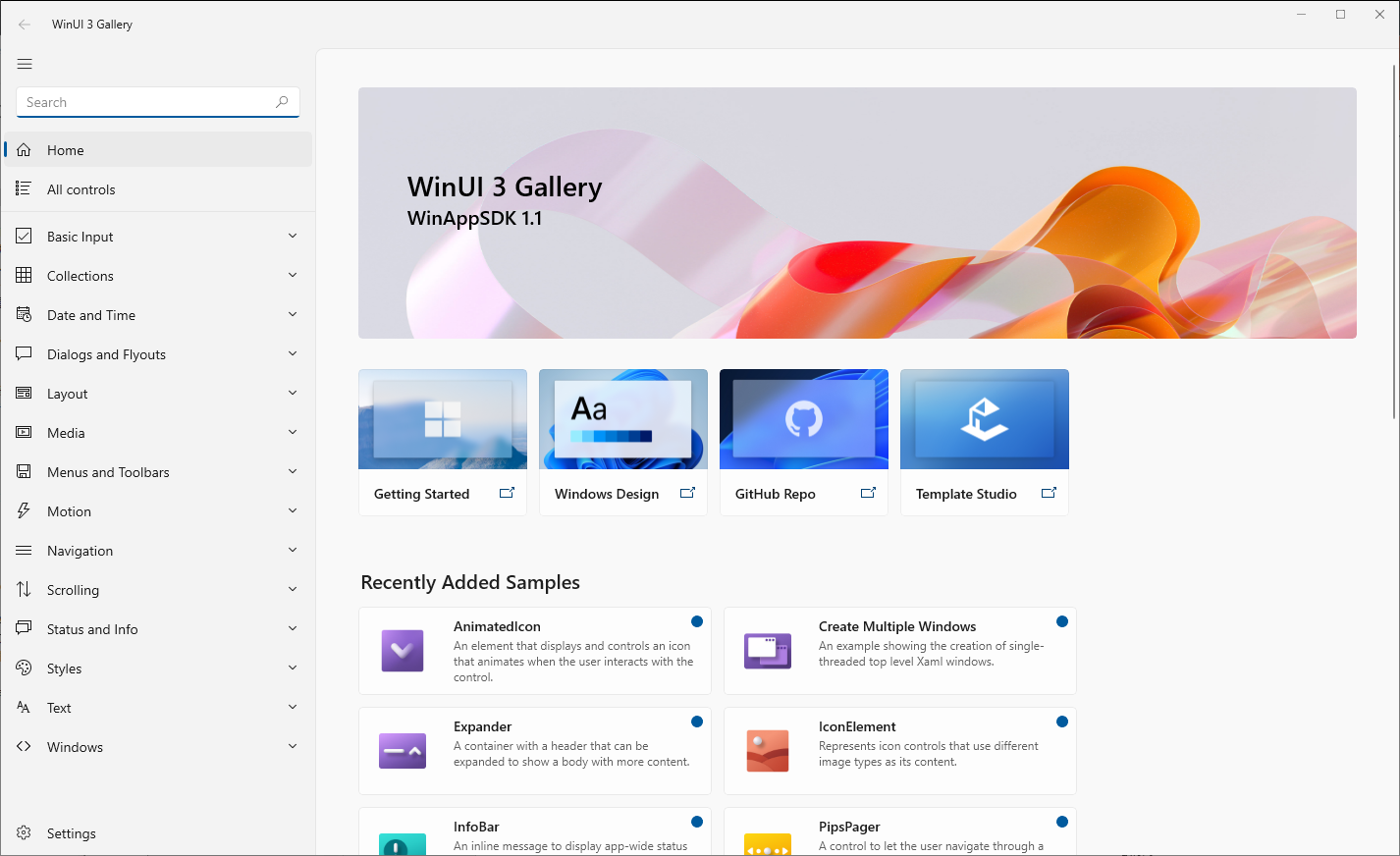Select the Scrolling label in sidebar

73,590
